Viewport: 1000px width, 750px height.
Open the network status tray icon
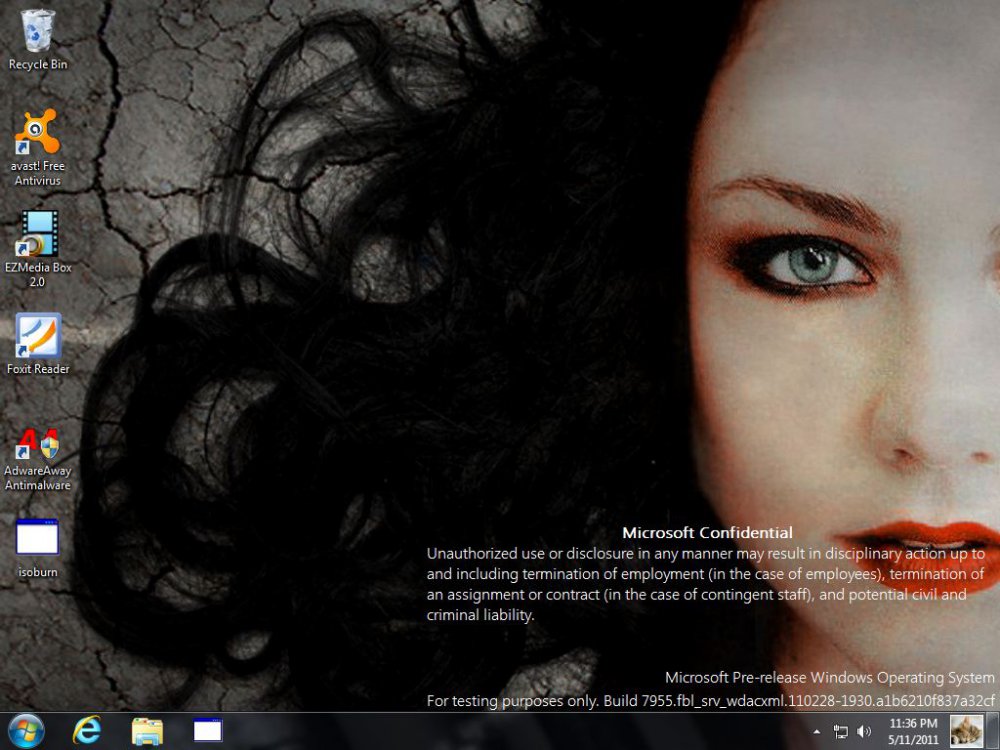coord(841,732)
